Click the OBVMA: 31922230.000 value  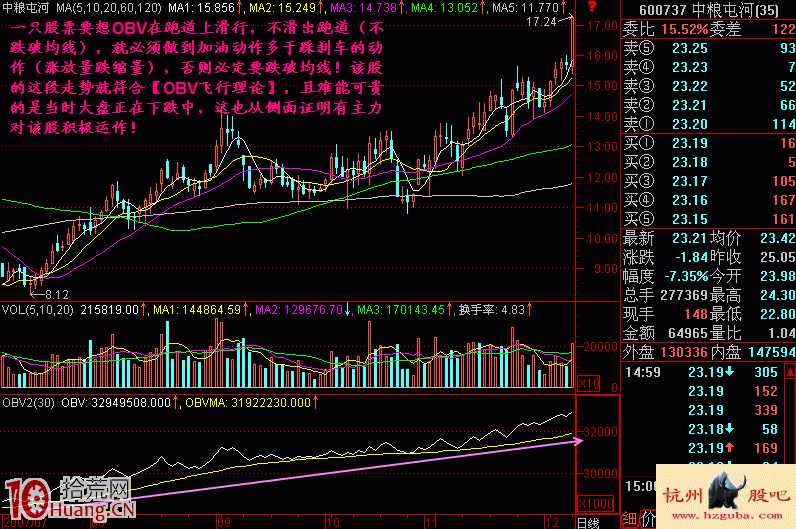point(248,403)
